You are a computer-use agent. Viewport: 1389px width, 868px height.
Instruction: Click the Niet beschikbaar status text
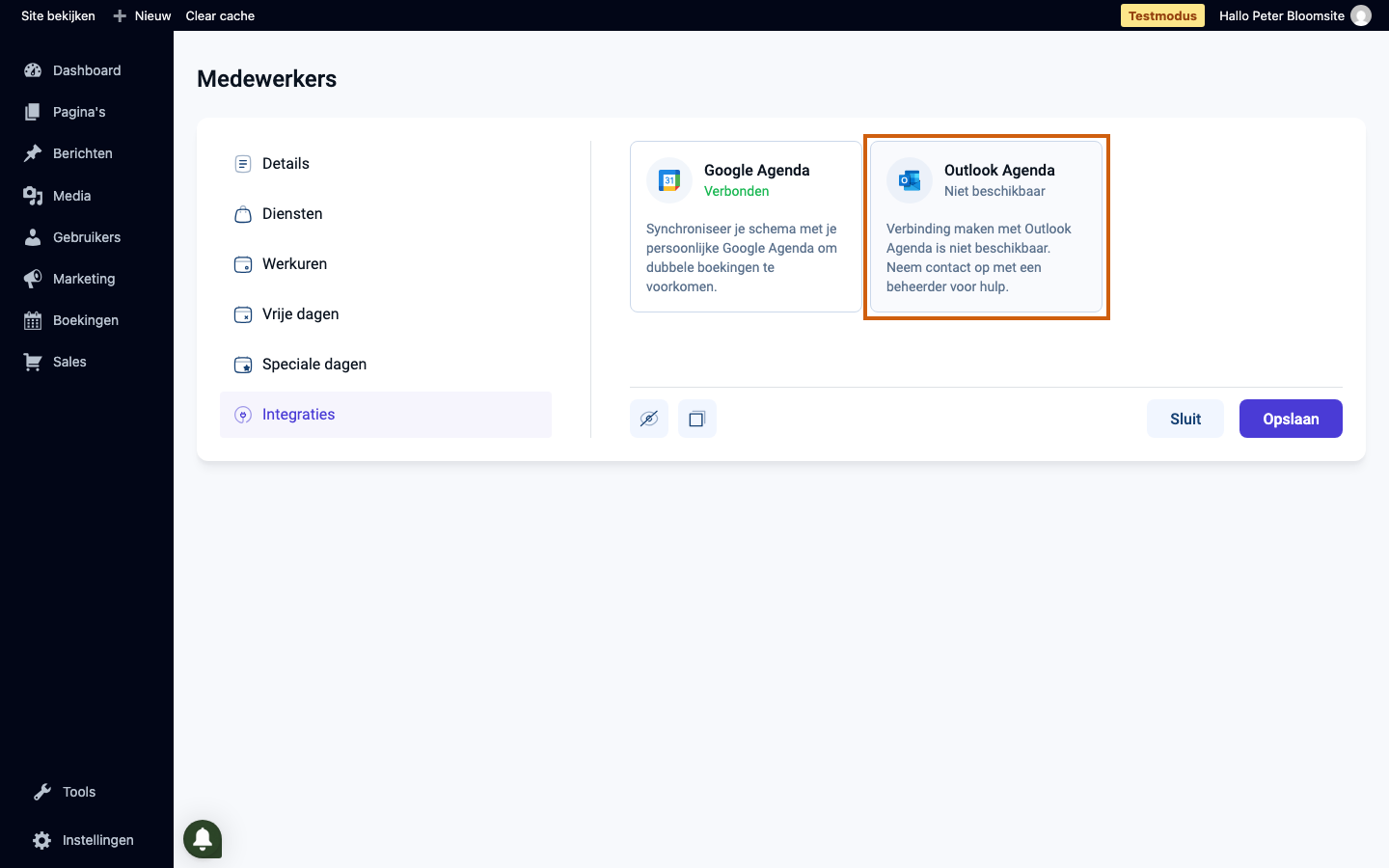tap(994, 191)
